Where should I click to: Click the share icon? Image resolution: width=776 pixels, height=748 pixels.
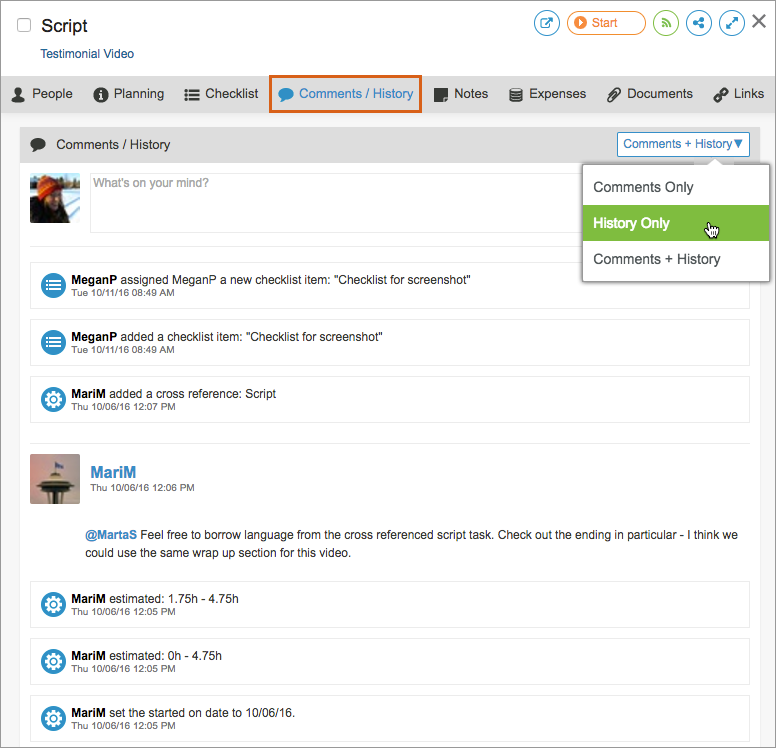(x=699, y=23)
